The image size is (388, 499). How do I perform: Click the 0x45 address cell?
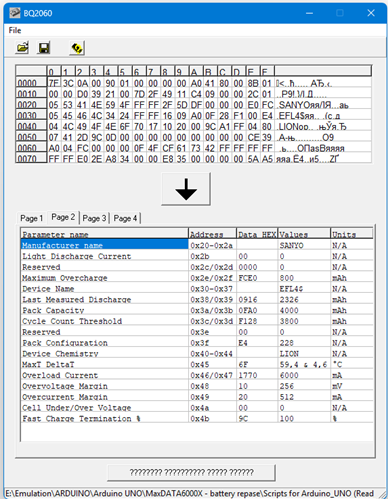[213, 365]
